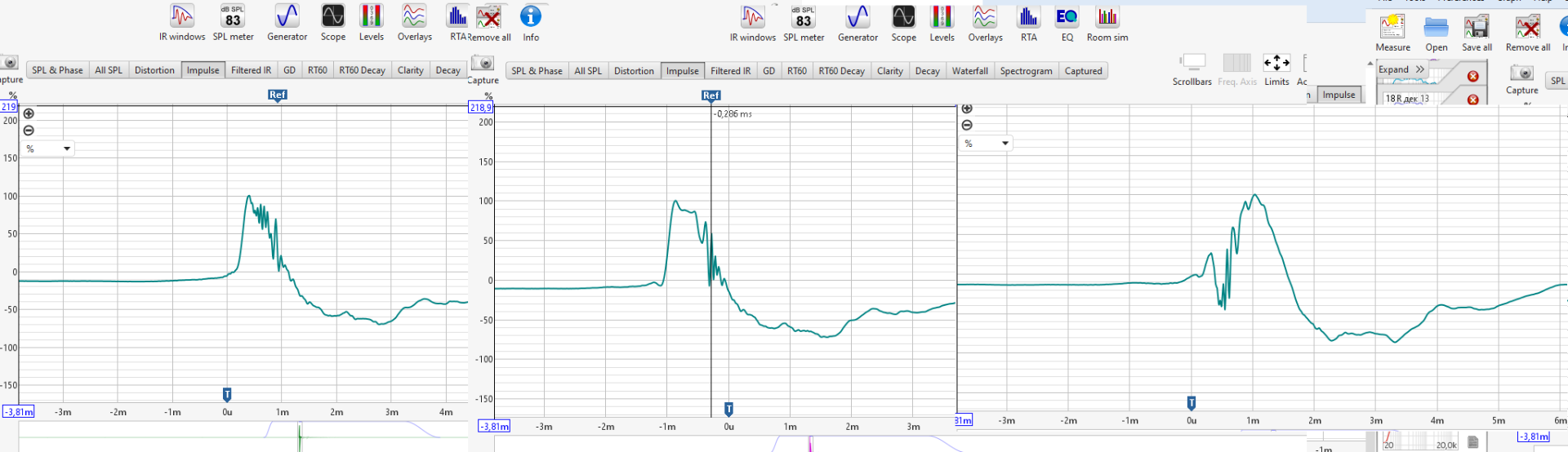Open the graph Limits control
The image size is (1568, 452).
point(1276,69)
